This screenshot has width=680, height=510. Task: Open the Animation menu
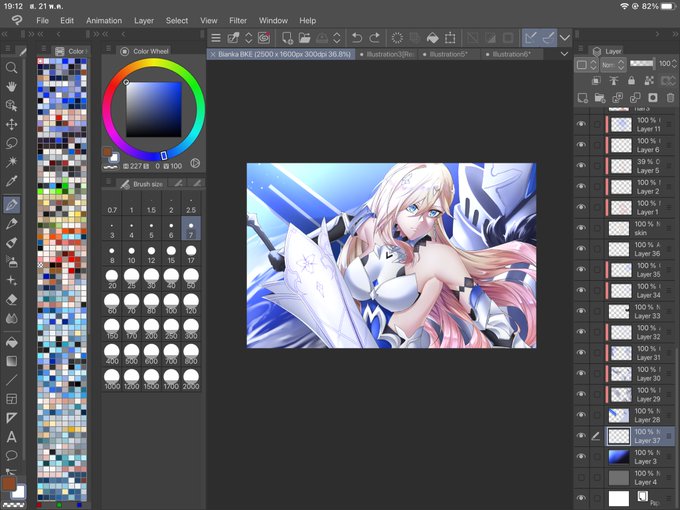pos(104,20)
